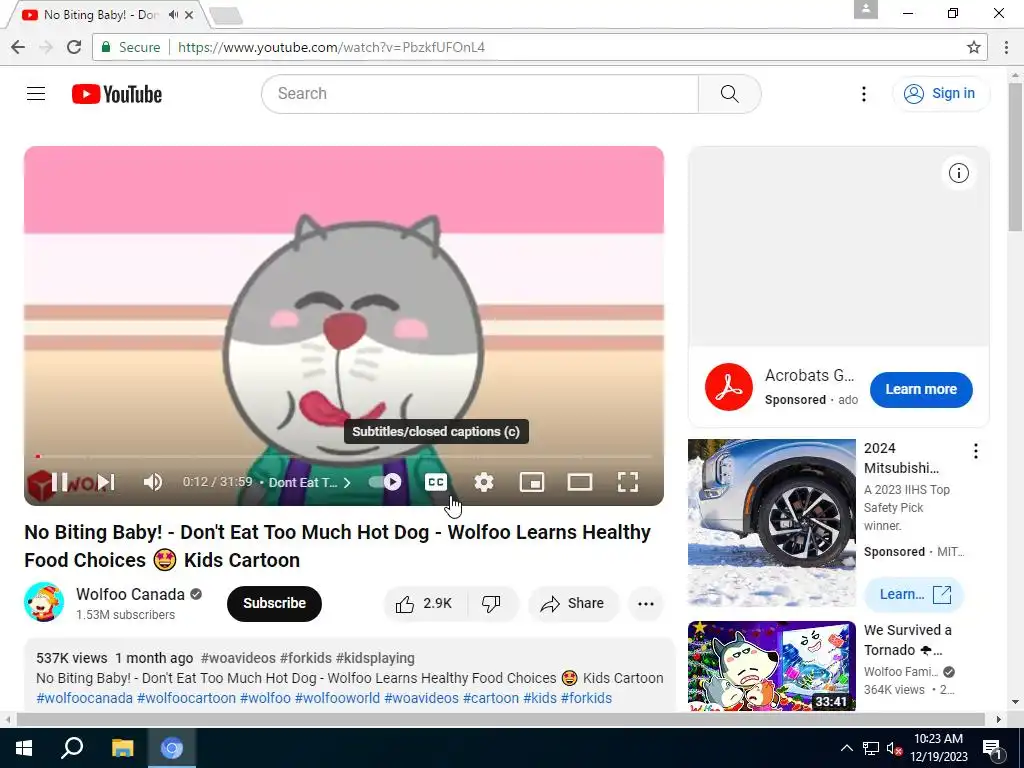Open Wolfoo Canada channel avatar
This screenshot has width=1024, height=768.
point(44,602)
